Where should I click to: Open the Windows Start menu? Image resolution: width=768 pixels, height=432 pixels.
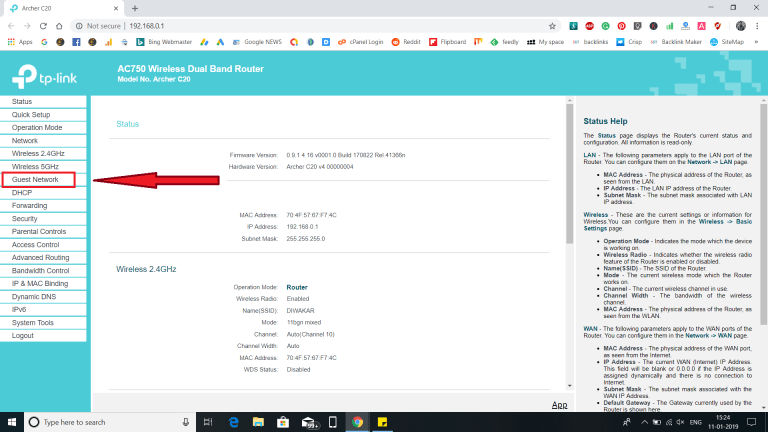11,422
